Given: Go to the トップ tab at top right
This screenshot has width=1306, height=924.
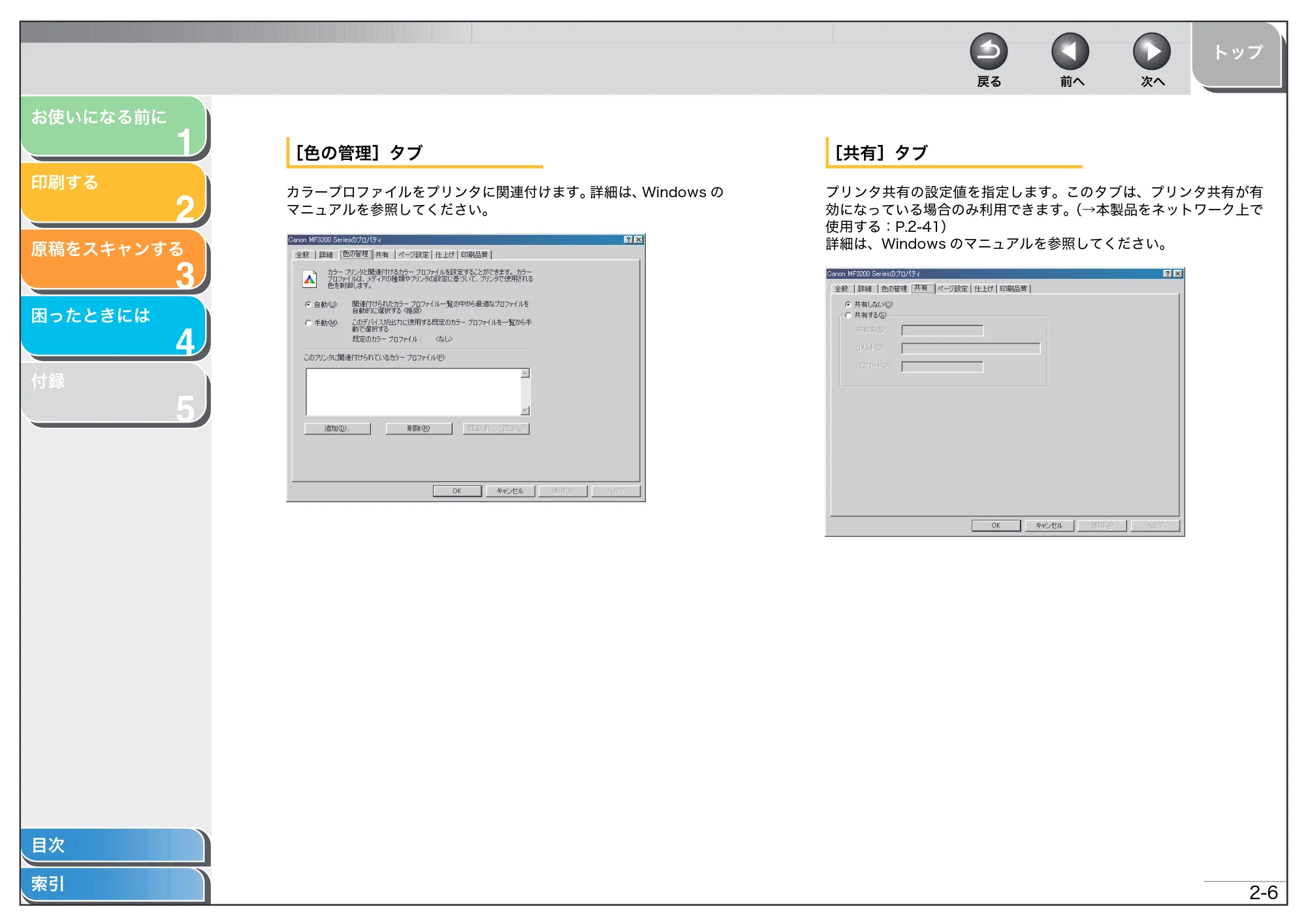Looking at the screenshot, I should pyautogui.click(x=1237, y=54).
